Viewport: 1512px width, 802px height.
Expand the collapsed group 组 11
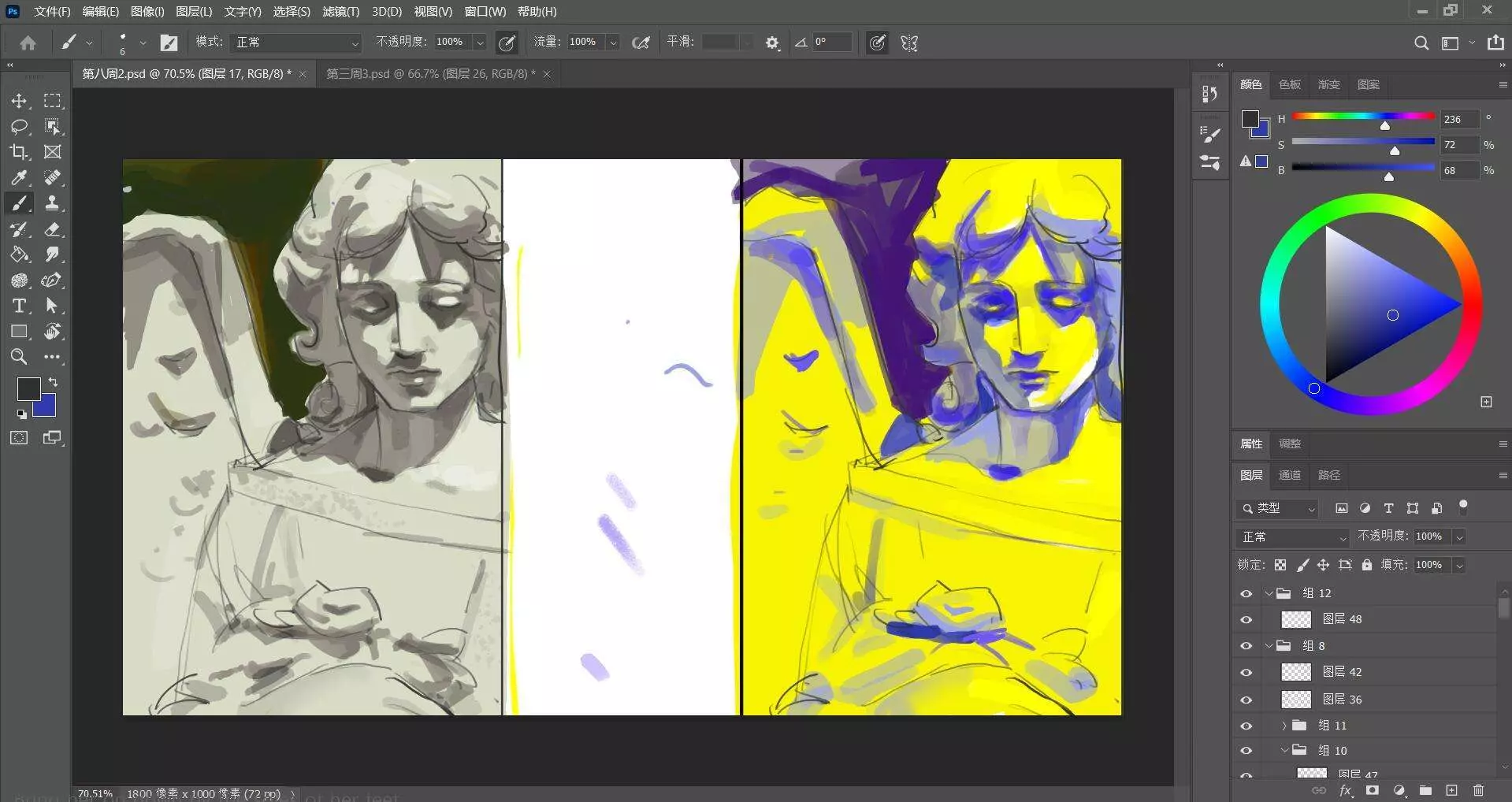pos(1284,726)
